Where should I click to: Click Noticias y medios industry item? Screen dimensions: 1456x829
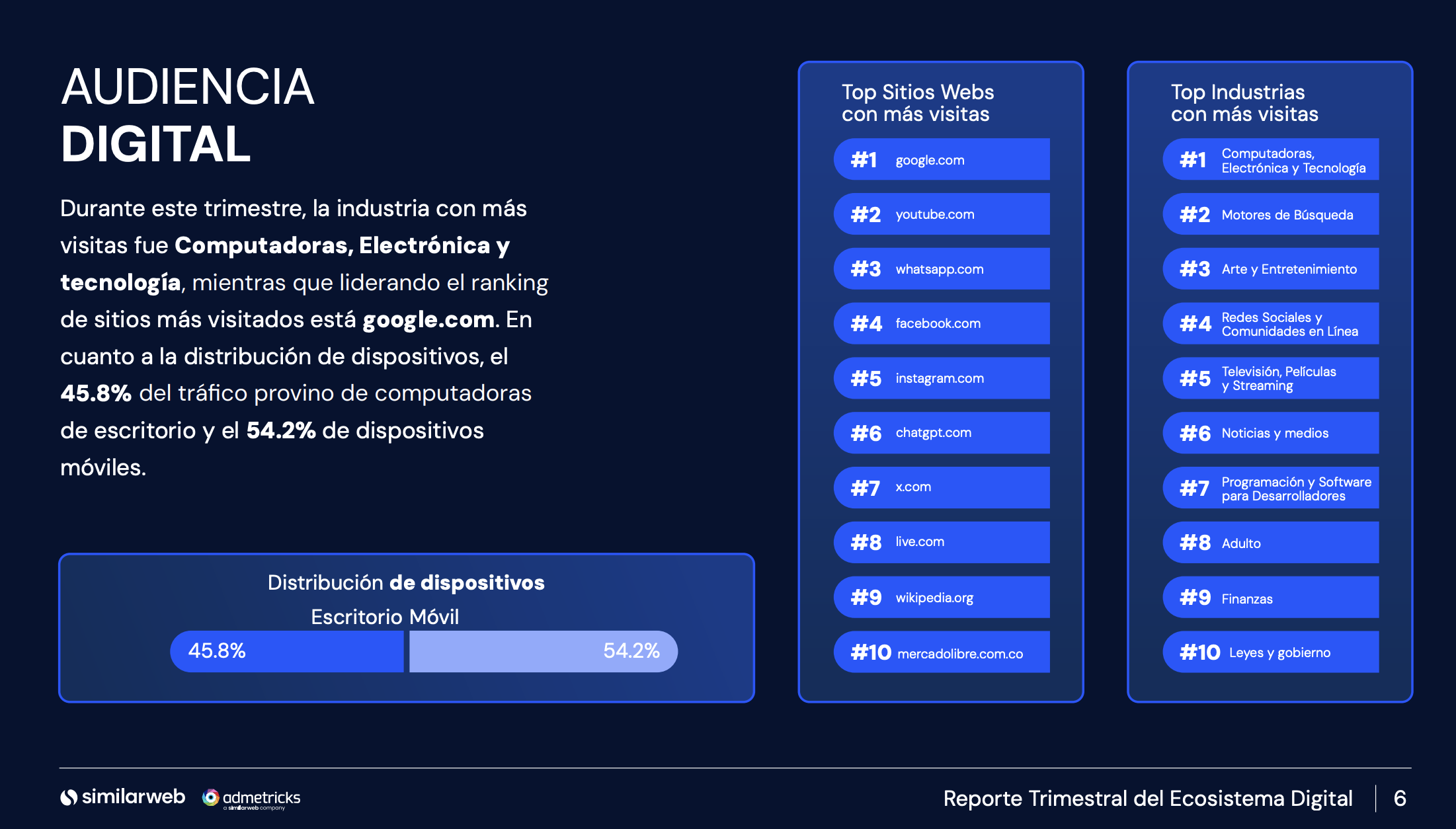point(1270,433)
